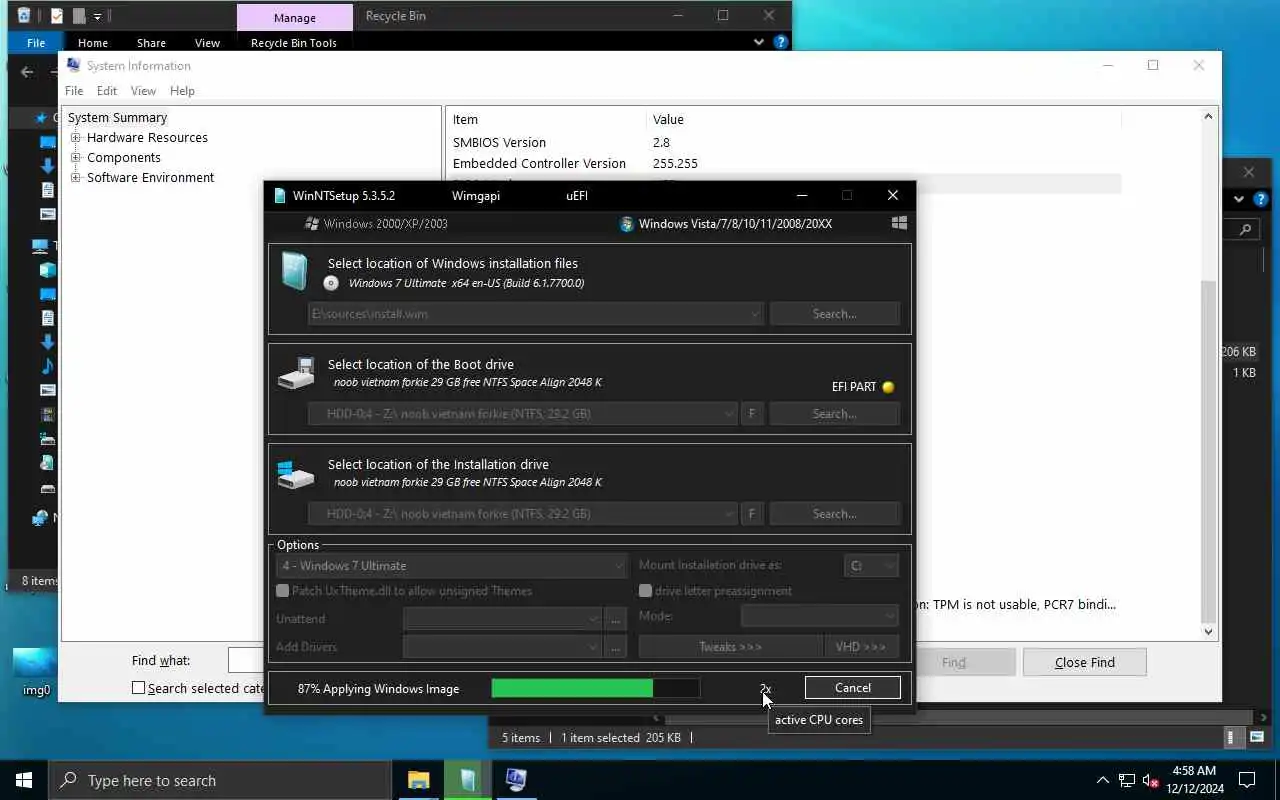The image size is (1280, 800).
Task: Toggle Search selected category only checkbox
Action: [139, 688]
